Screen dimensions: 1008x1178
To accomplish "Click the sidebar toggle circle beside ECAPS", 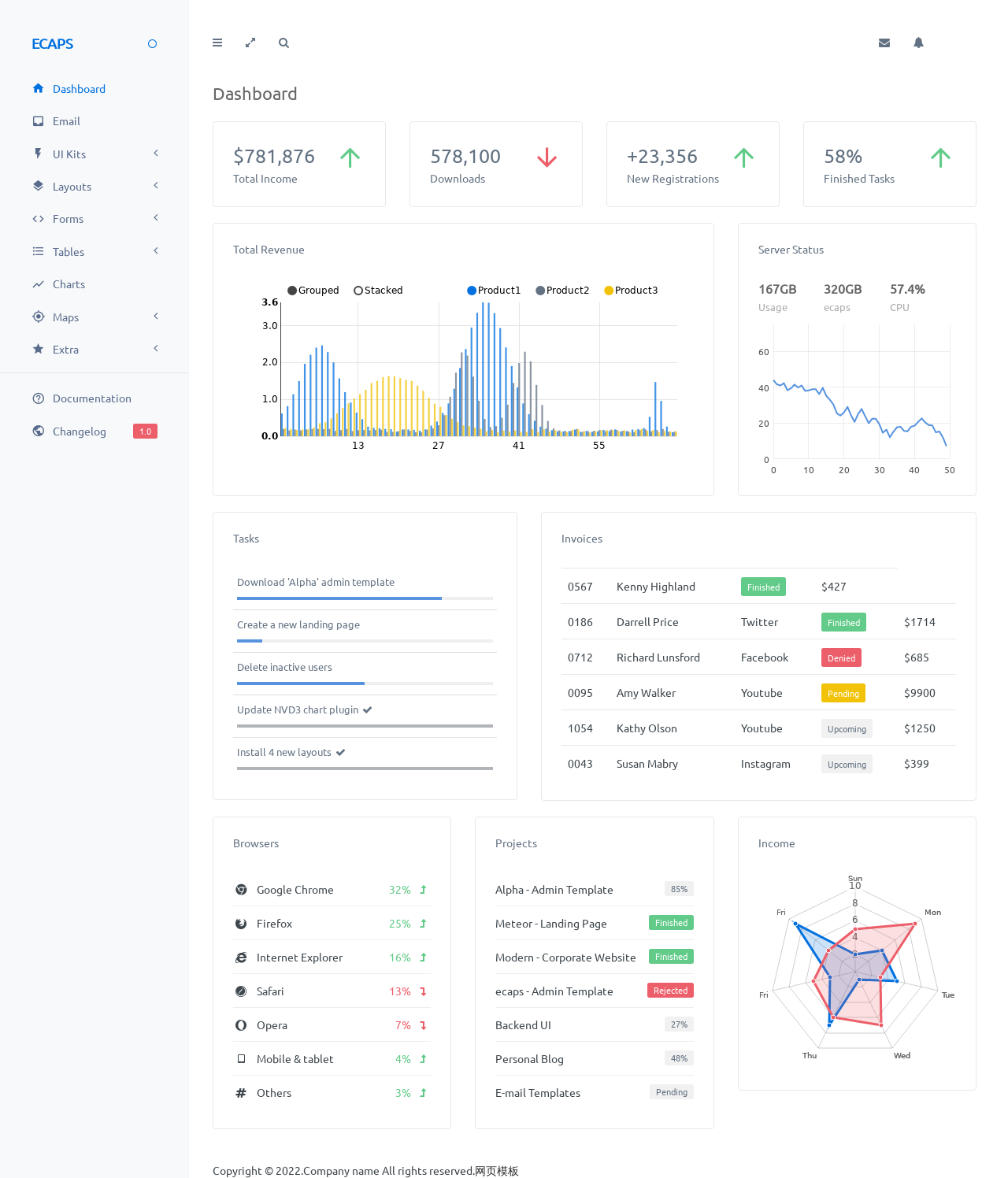I will coord(153,44).
